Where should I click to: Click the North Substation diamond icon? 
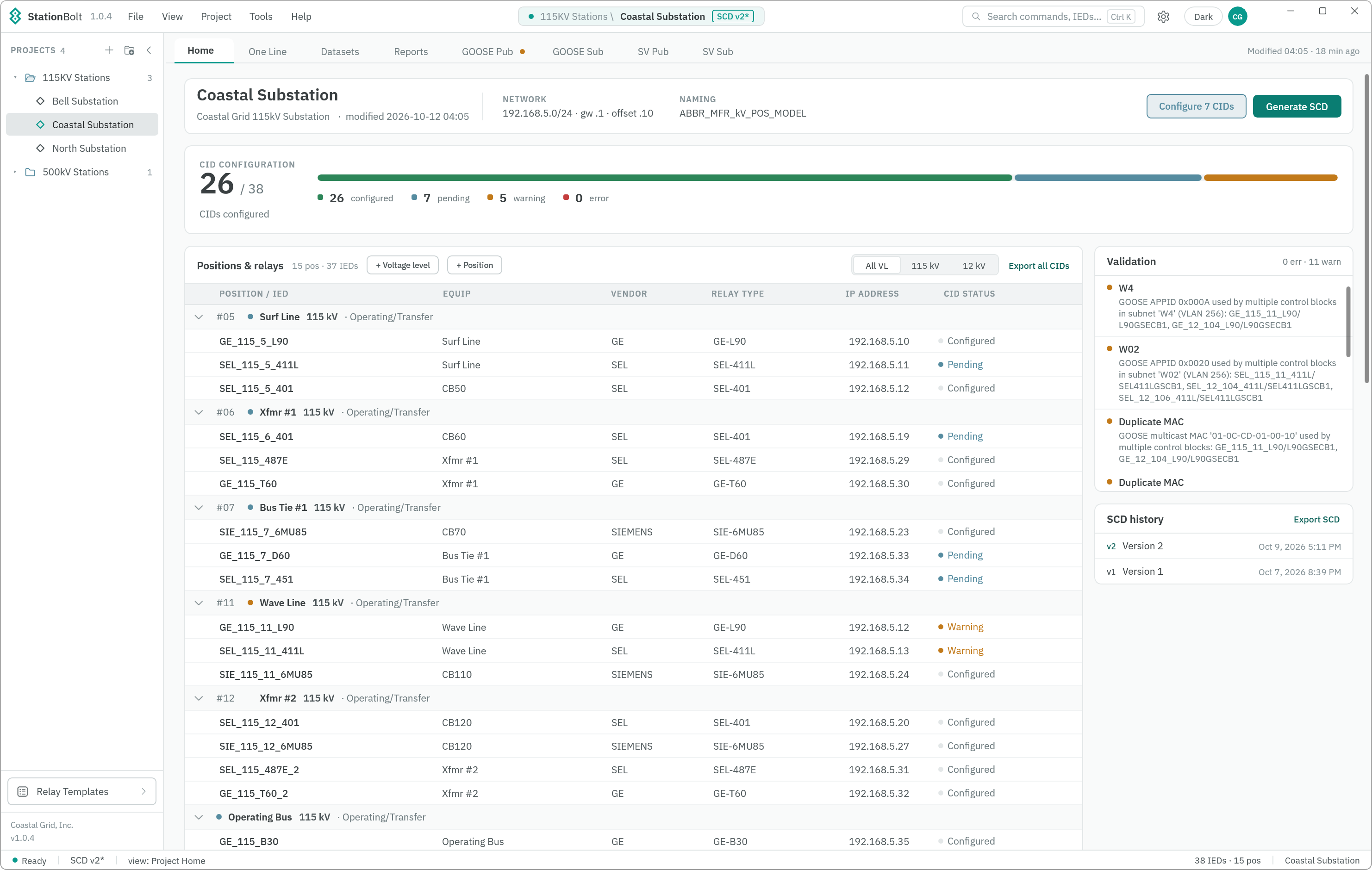[40, 148]
